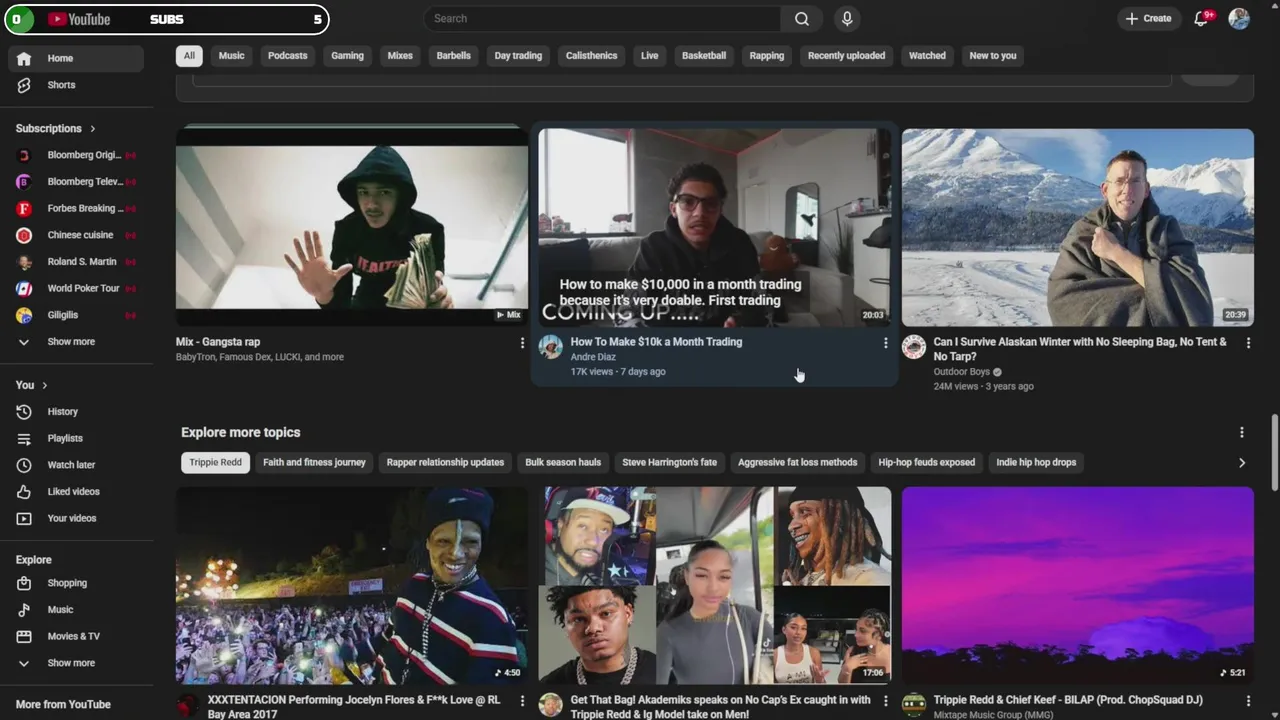Image resolution: width=1280 pixels, height=720 pixels.
Task: Open options for Trippie Redd BILAP video
Action: (x=1248, y=702)
